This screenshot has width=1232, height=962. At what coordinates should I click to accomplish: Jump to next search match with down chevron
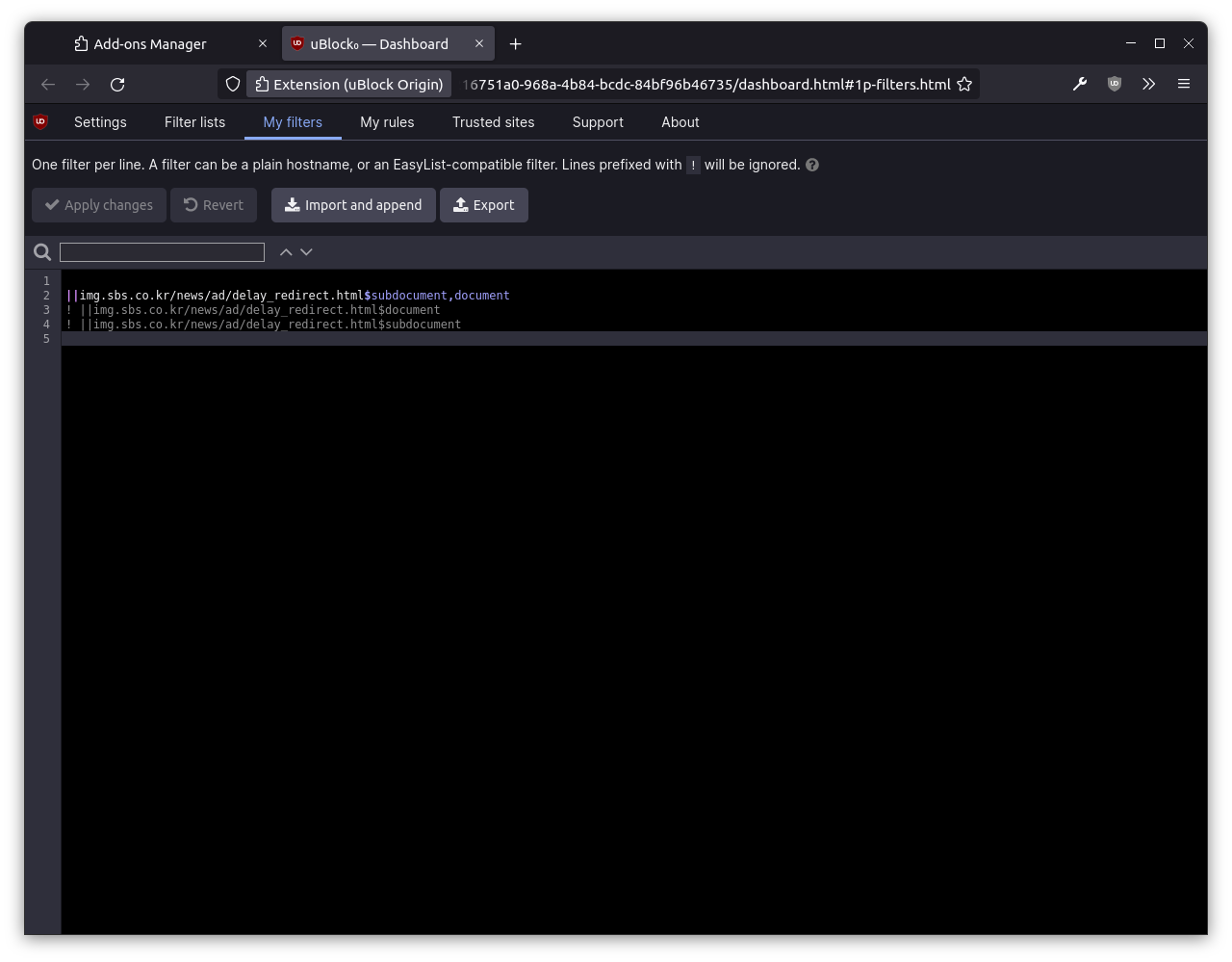tap(307, 251)
